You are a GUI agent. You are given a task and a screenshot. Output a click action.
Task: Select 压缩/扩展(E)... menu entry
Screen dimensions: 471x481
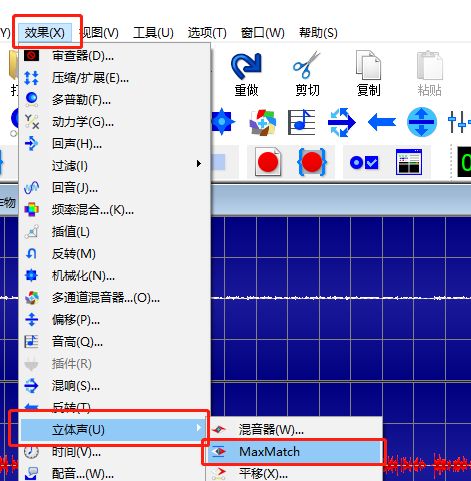point(115,78)
